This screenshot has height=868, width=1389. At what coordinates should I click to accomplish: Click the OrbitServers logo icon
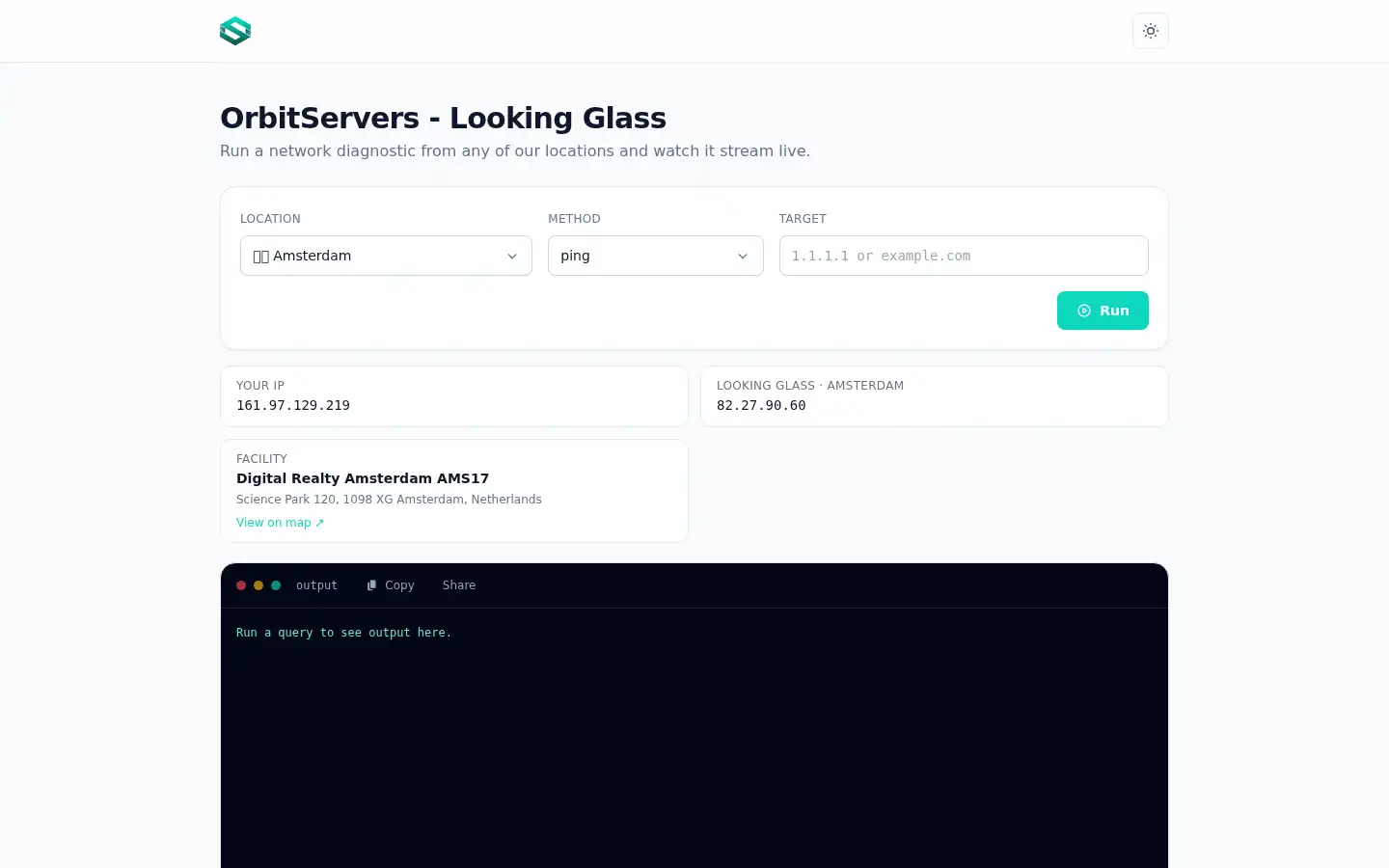pos(235,31)
